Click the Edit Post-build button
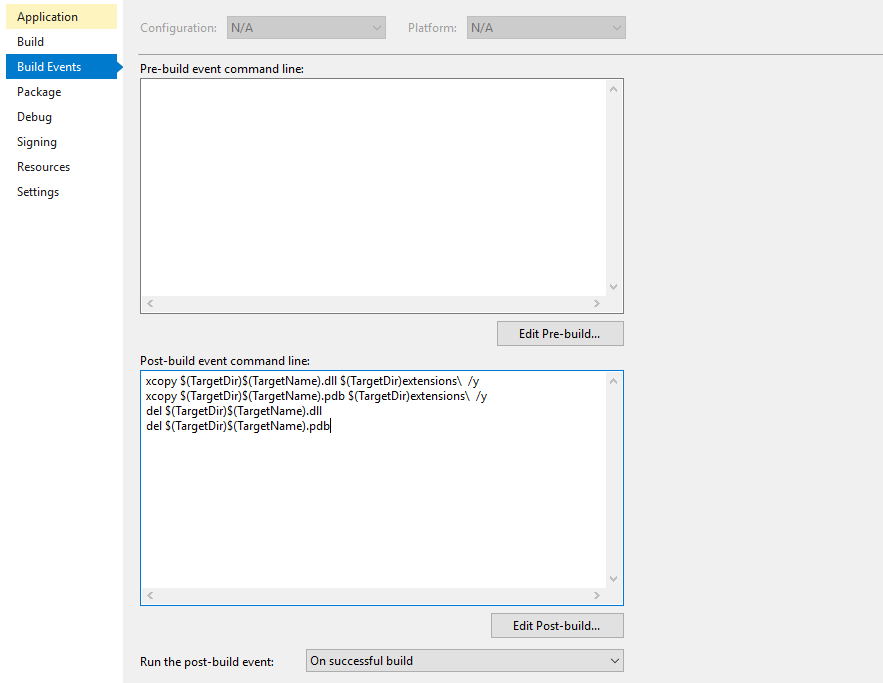Image resolution: width=883 pixels, height=683 pixels. tap(557, 626)
